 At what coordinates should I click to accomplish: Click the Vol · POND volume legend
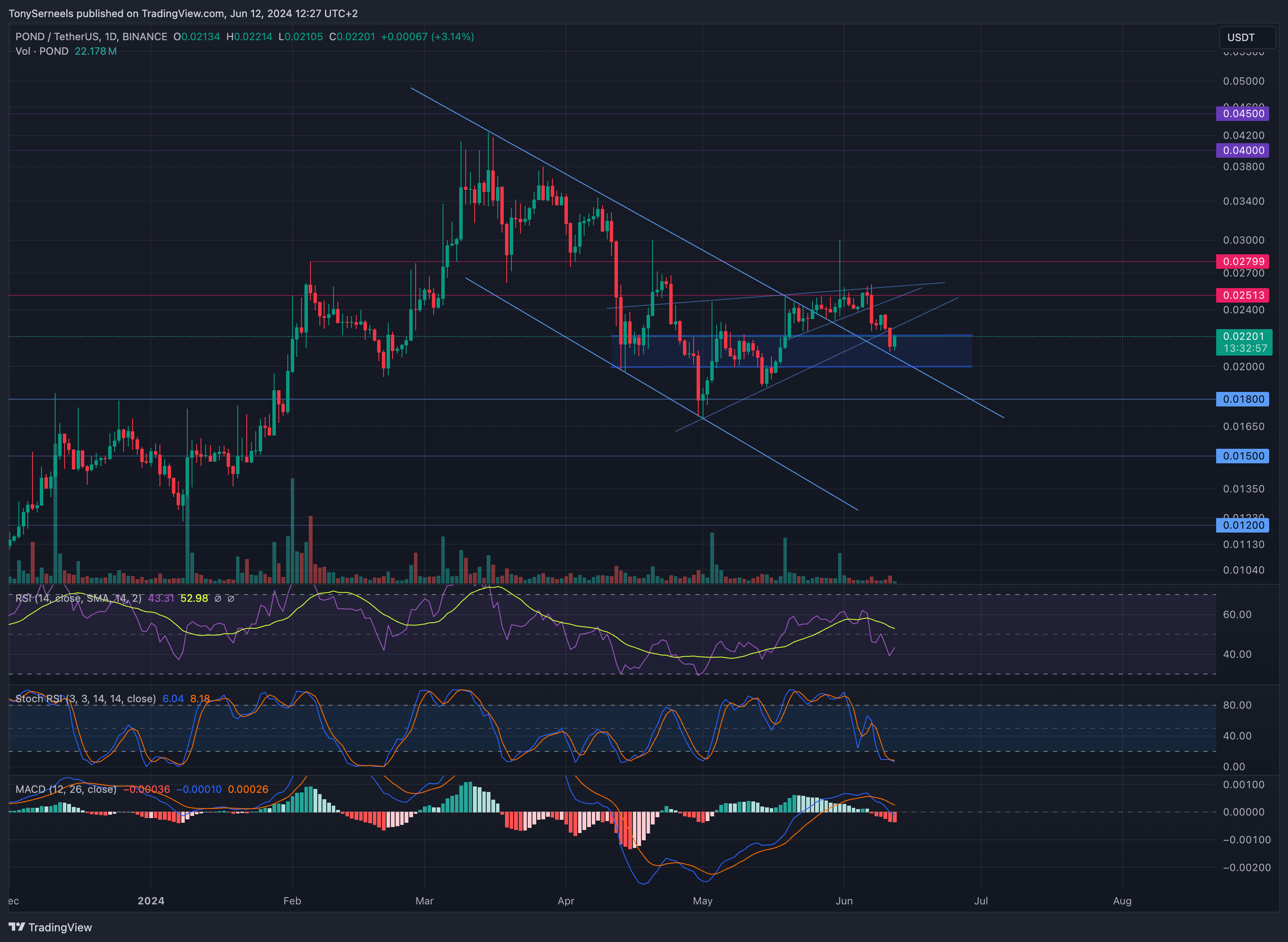41,51
